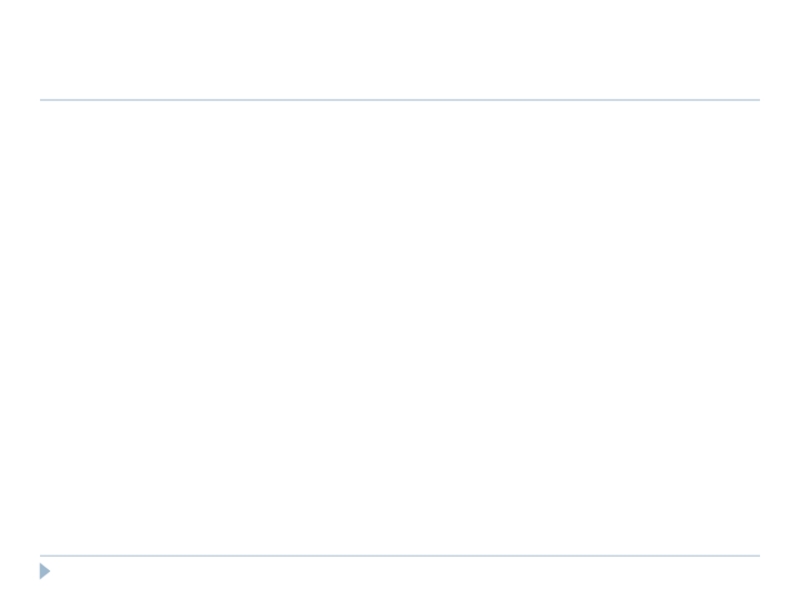This screenshot has height=600, width=800.
Task: Click the left end of the bottom divider line
Action: click(x=42, y=555)
